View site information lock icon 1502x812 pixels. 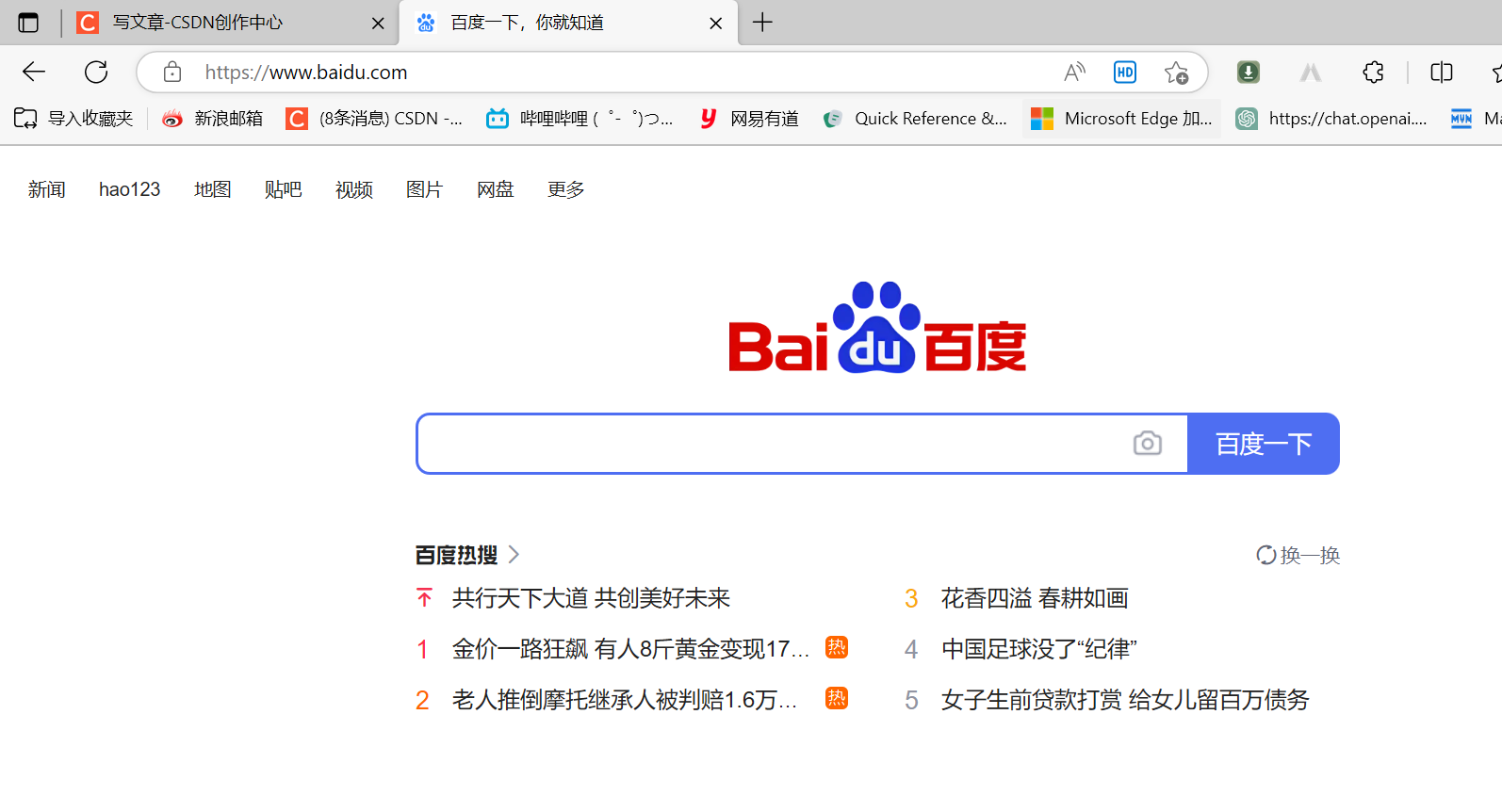point(171,73)
